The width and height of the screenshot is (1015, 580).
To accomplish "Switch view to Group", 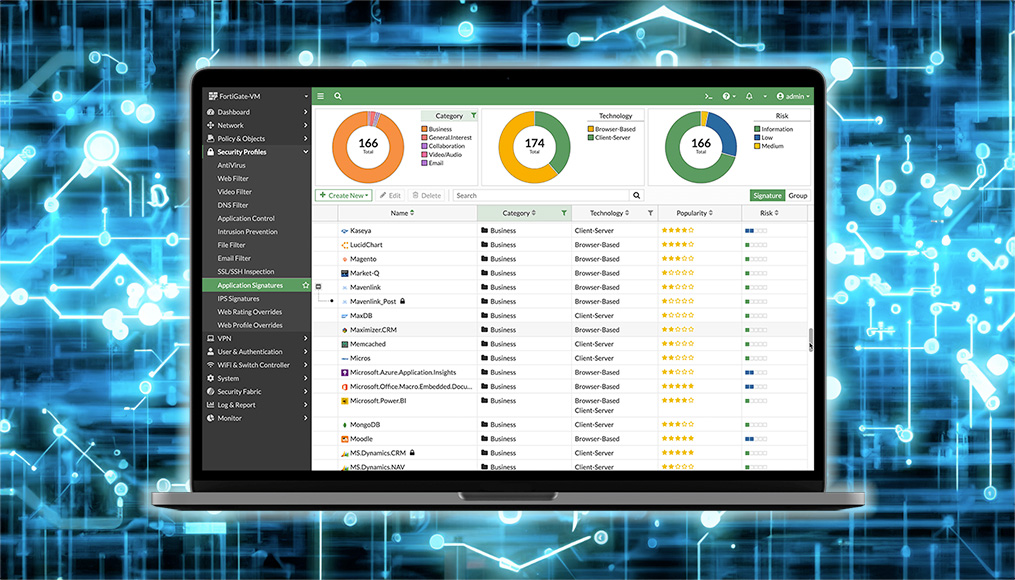I will 798,195.
